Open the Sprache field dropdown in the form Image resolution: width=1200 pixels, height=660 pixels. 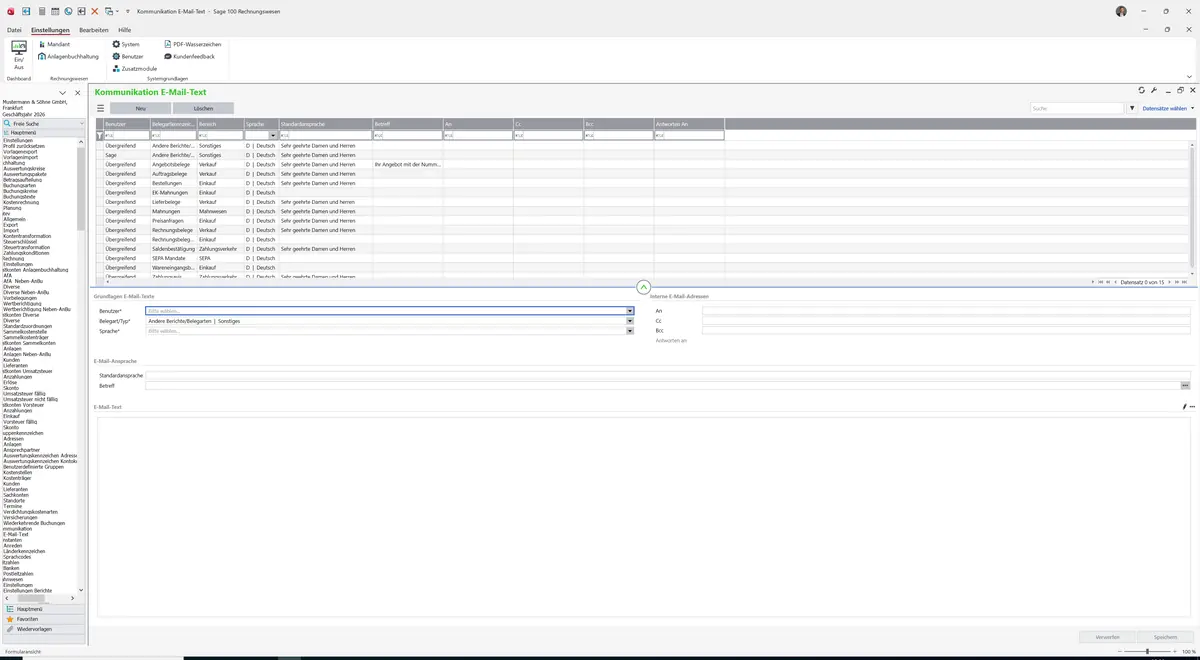click(x=630, y=331)
